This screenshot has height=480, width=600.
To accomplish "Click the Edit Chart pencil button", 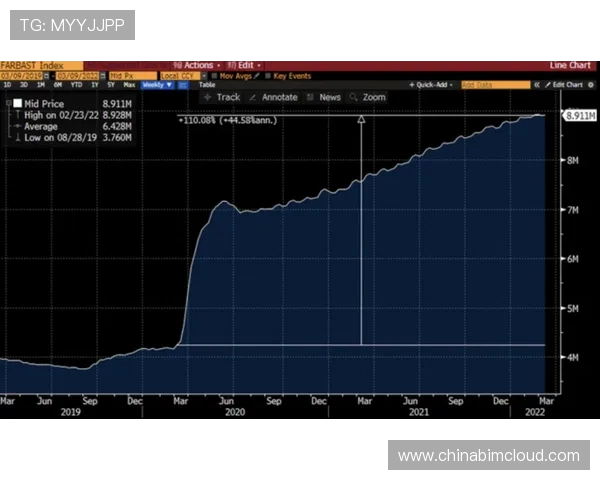I will click(x=566, y=85).
